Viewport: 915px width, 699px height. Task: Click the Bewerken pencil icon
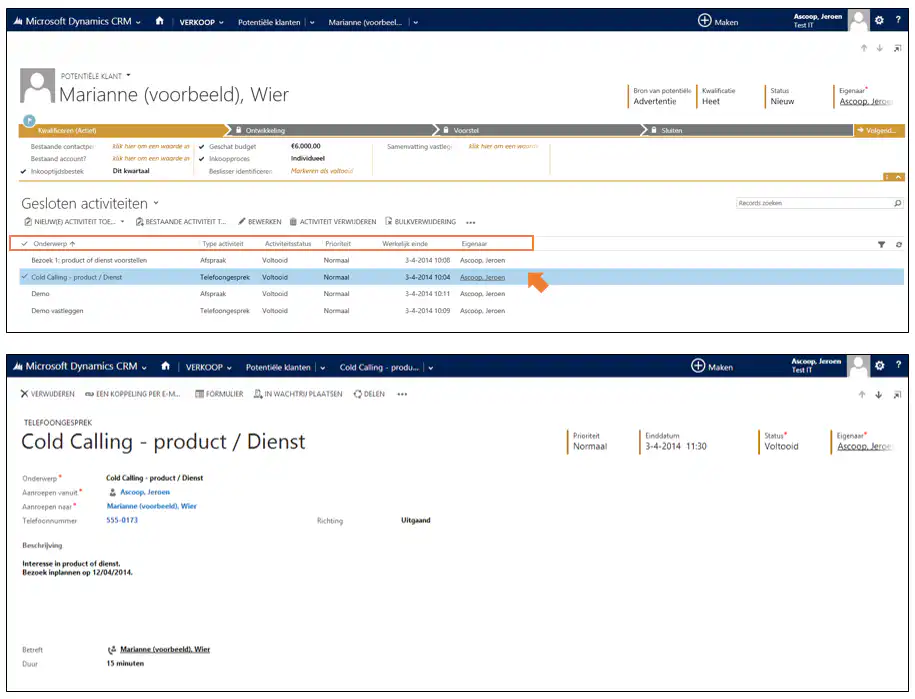(x=241, y=222)
